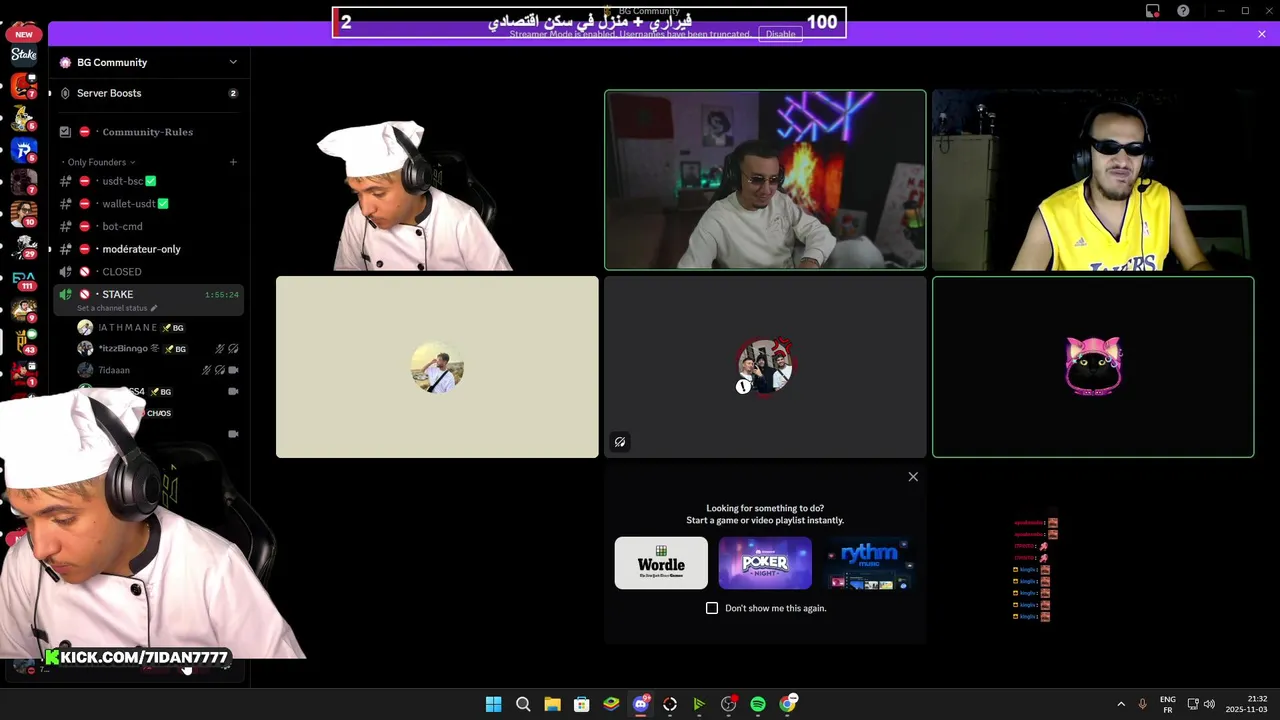Start the Wordle activity

661,563
